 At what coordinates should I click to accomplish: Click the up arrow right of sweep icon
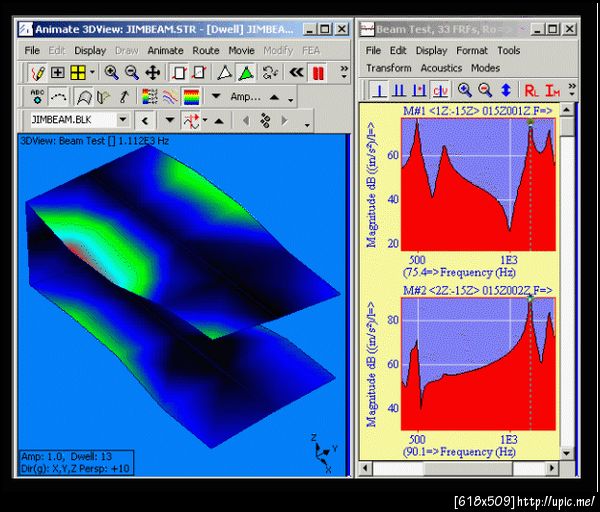tap(219, 121)
